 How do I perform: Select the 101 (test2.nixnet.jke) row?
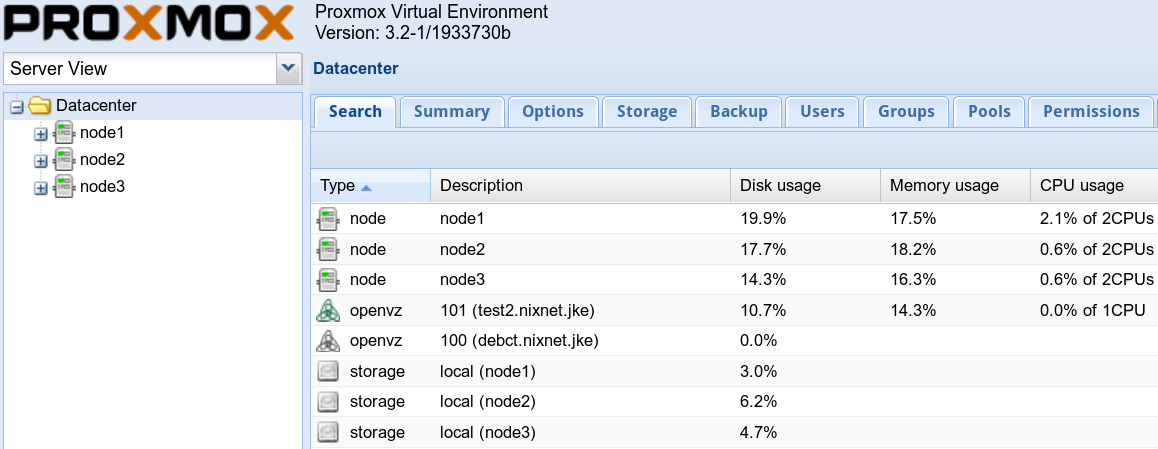tap(735, 311)
